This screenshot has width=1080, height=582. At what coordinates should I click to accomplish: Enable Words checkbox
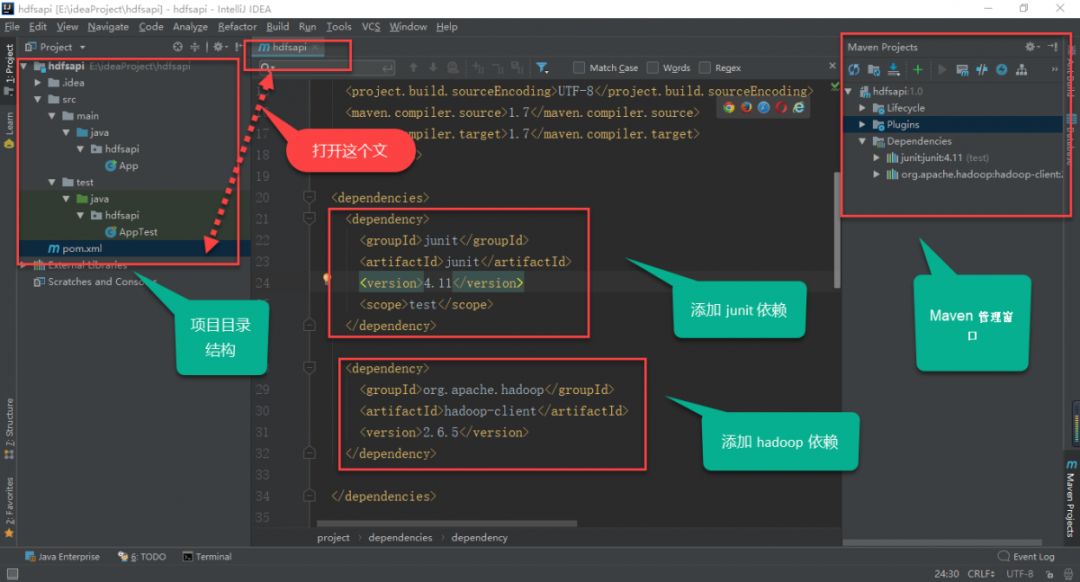pyautogui.click(x=652, y=67)
